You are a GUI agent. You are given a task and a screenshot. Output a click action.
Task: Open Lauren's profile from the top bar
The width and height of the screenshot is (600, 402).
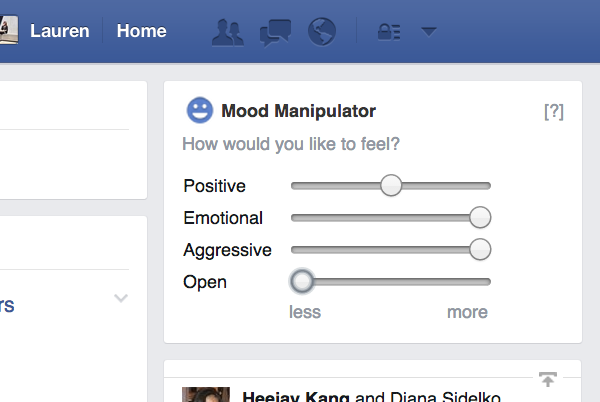[x=59, y=31]
